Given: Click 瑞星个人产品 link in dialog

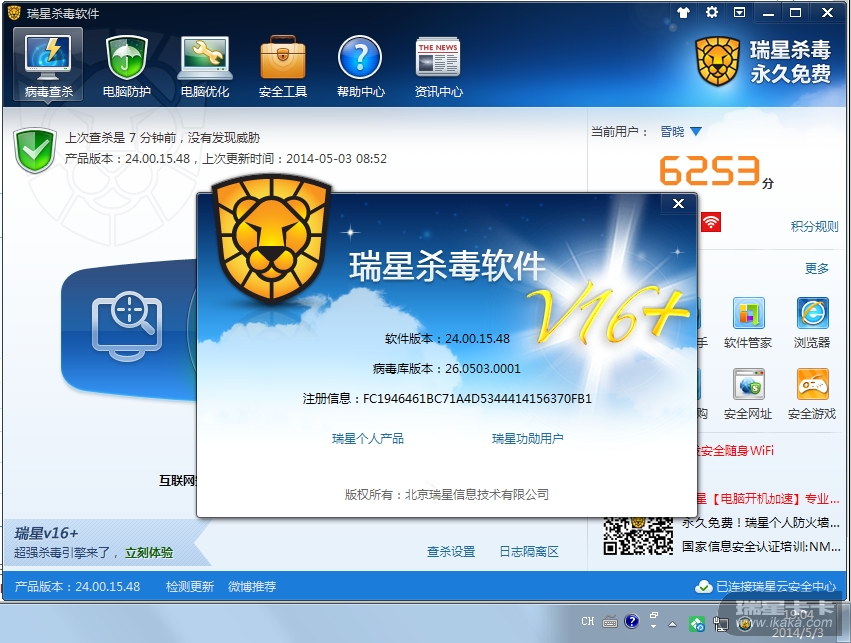Looking at the screenshot, I should tap(367, 438).
